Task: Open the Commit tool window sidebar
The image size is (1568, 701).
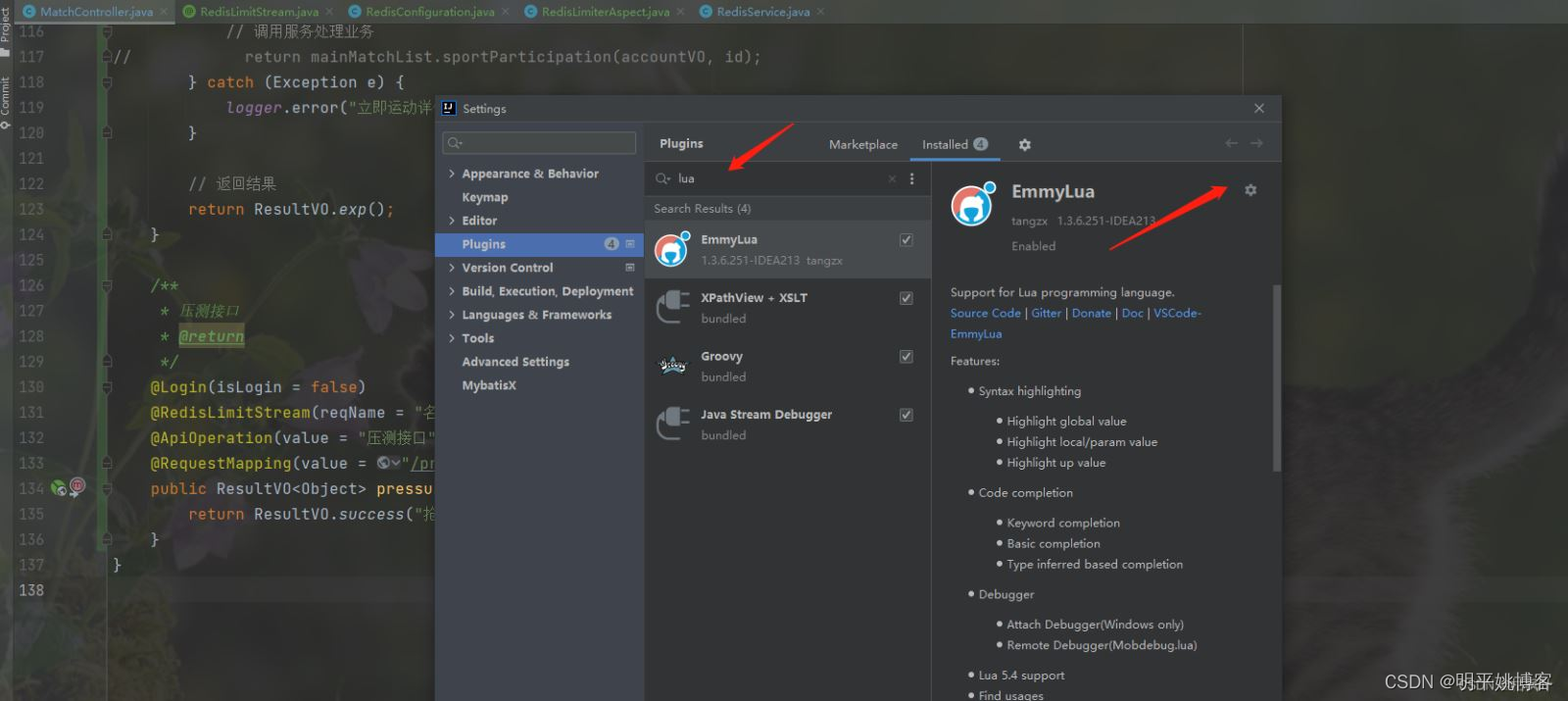Action: click(6, 103)
